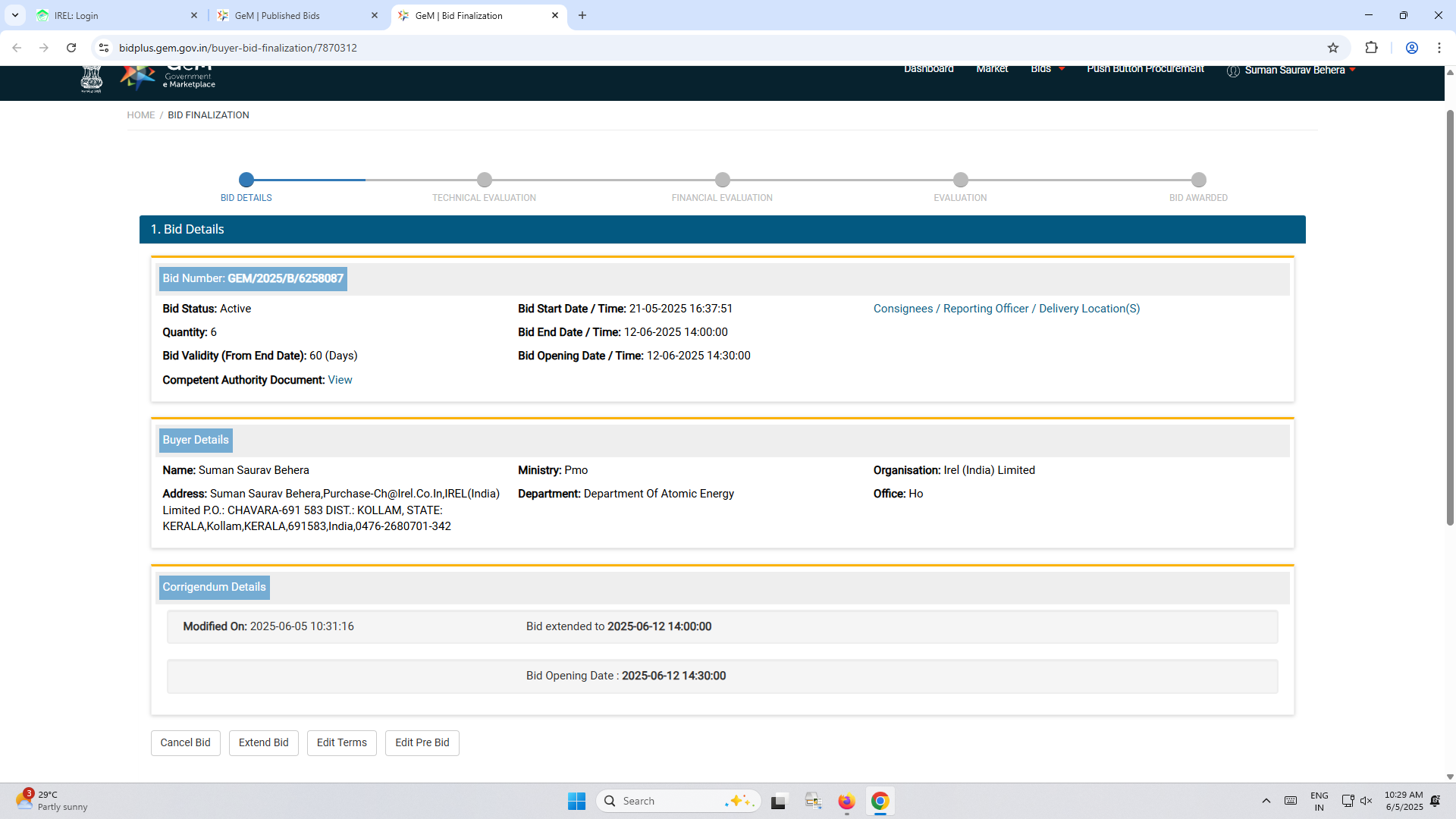
Task: Expand Suman Saurav Behera user dropdown
Action: pyautogui.click(x=1291, y=71)
